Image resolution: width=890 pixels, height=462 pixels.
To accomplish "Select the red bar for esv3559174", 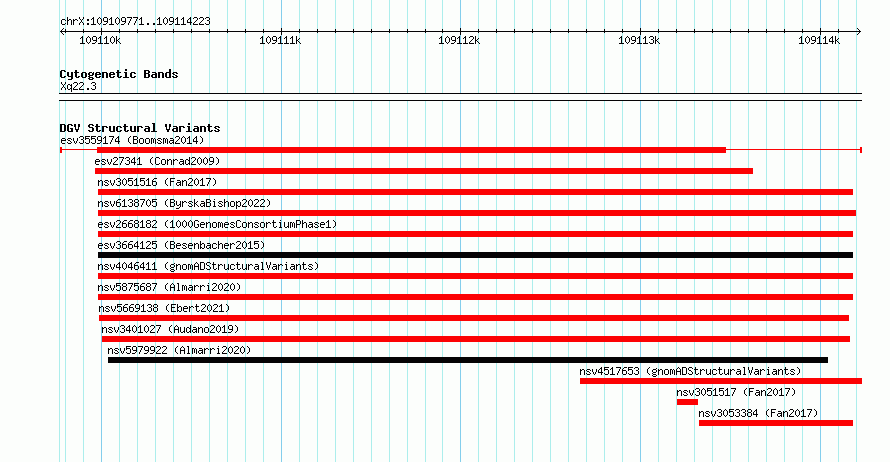I will point(412,150).
